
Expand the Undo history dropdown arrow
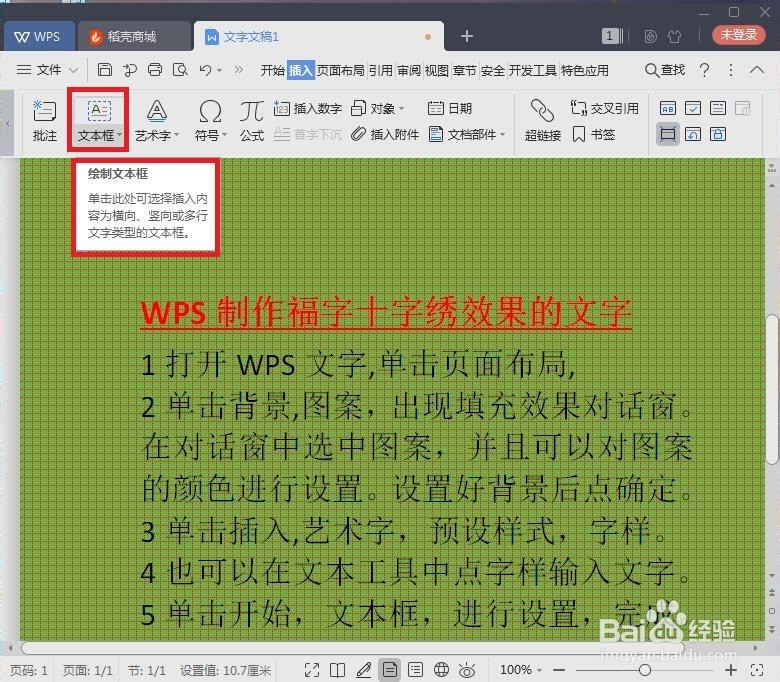(x=219, y=70)
